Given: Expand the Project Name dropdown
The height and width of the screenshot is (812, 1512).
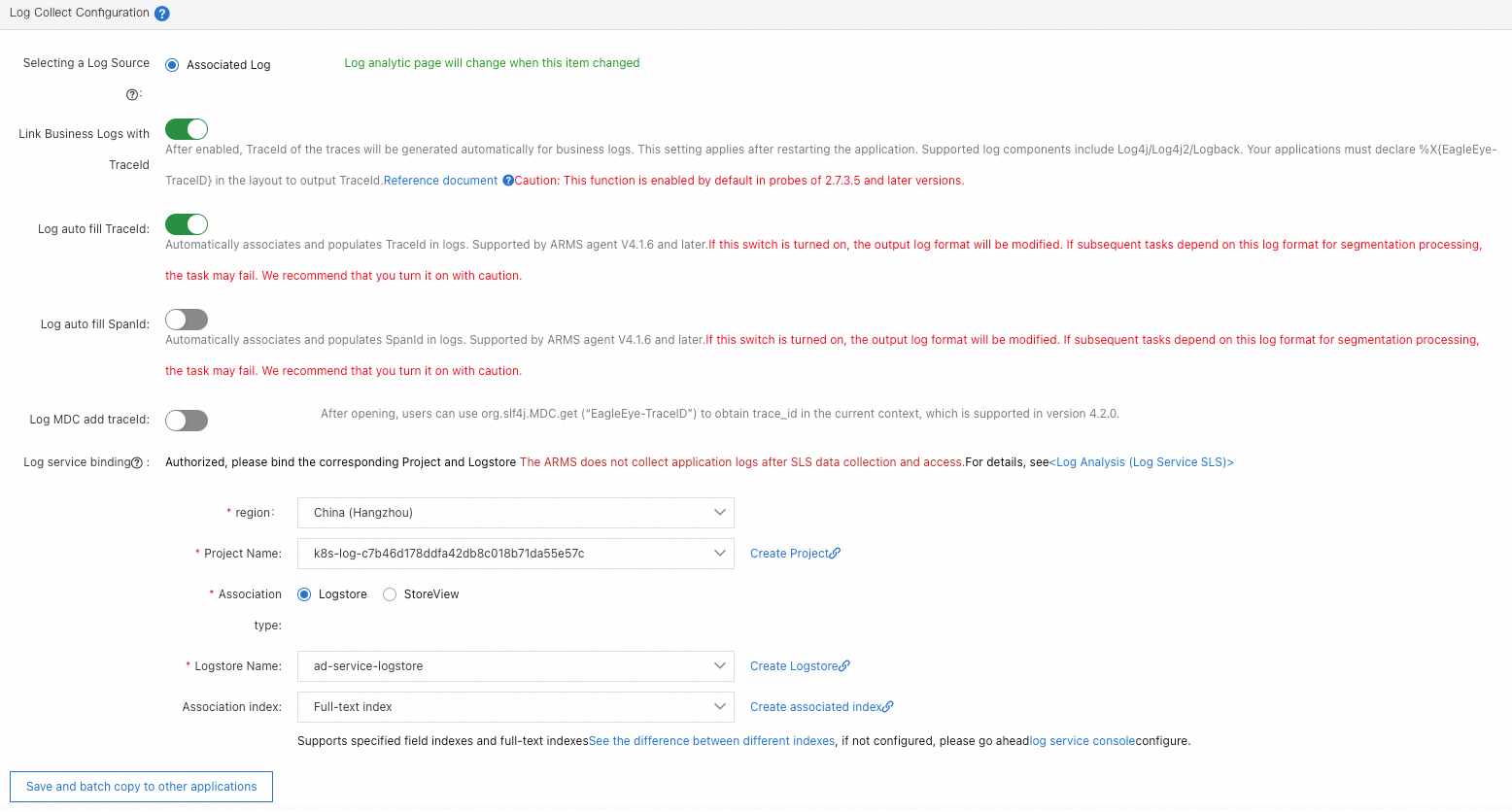Looking at the screenshot, I should pyautogui.click(x=515, y=554).
